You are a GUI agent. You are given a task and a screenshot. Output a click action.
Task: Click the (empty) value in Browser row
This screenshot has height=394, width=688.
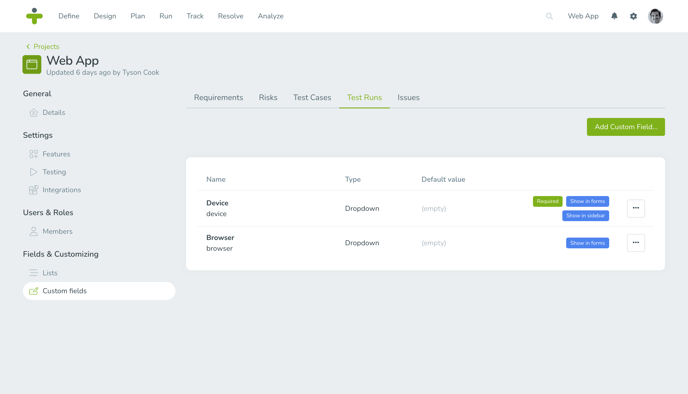pos(434,243)
